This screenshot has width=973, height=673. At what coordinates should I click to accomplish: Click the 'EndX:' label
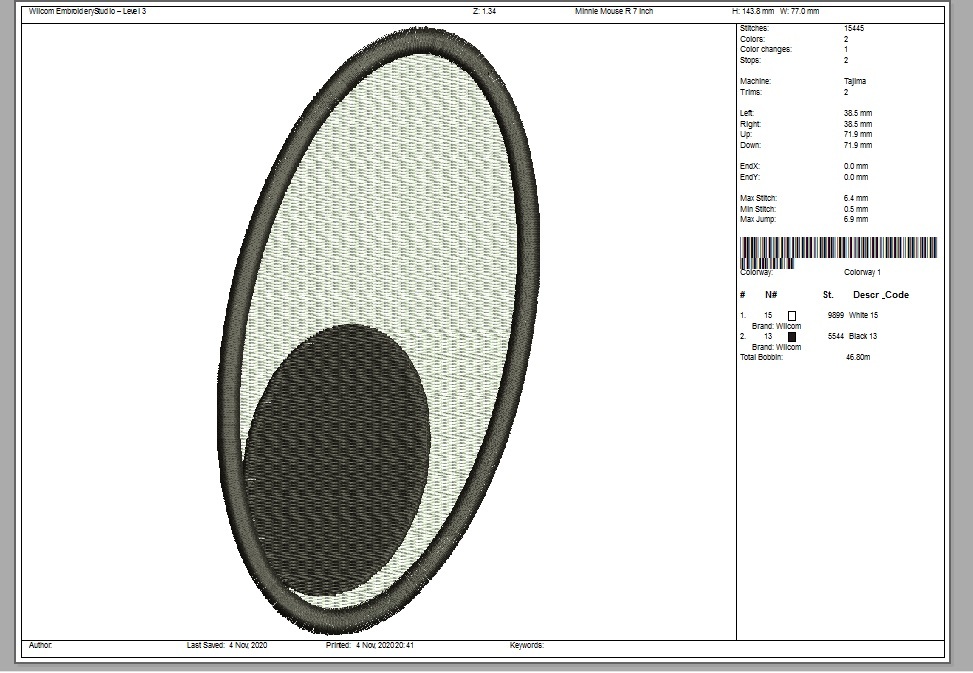tap(750, 166)
